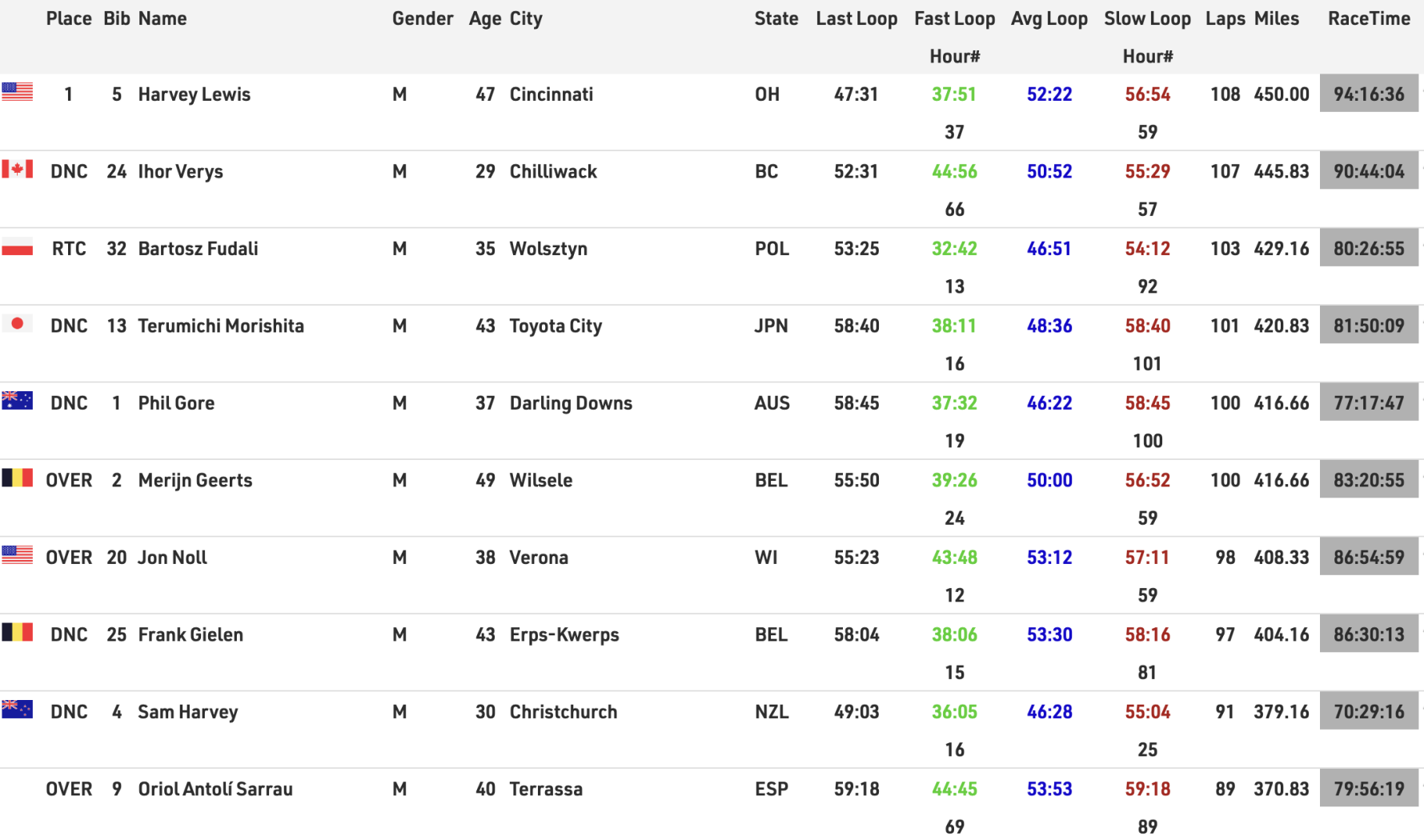Click average loop time 46:51

1049,248
